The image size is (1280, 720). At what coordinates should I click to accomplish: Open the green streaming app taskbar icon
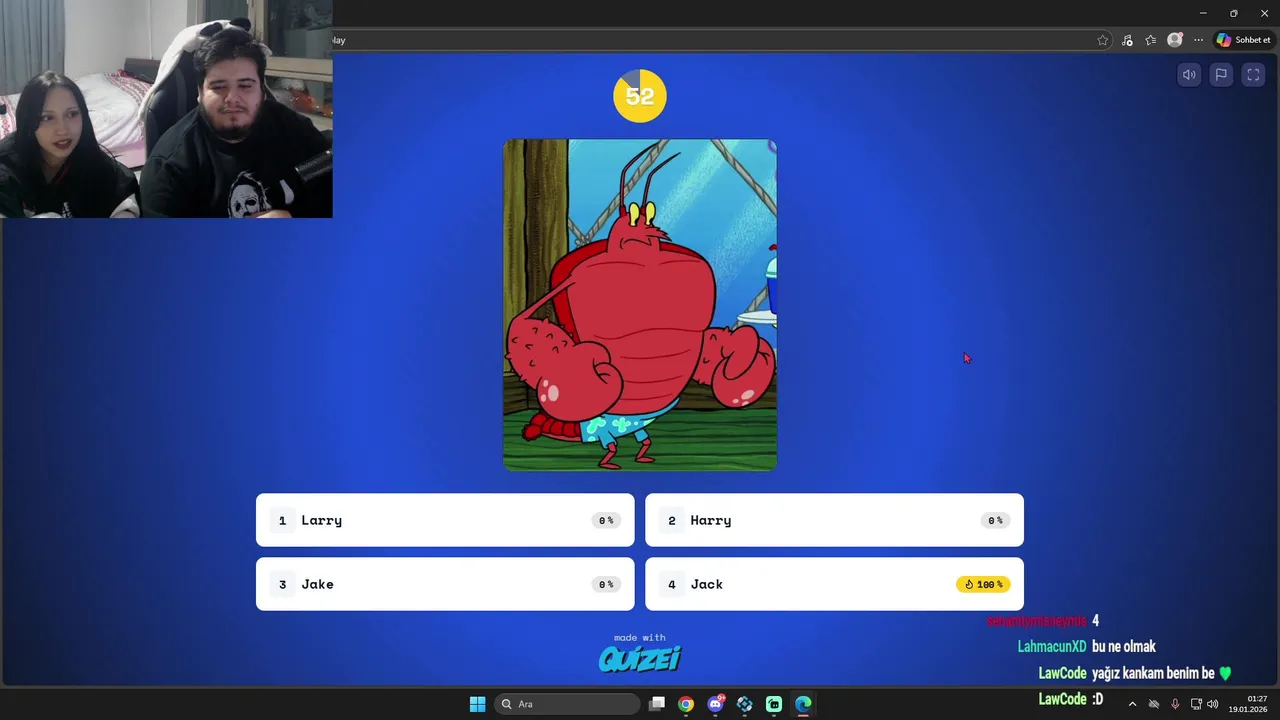774,704
